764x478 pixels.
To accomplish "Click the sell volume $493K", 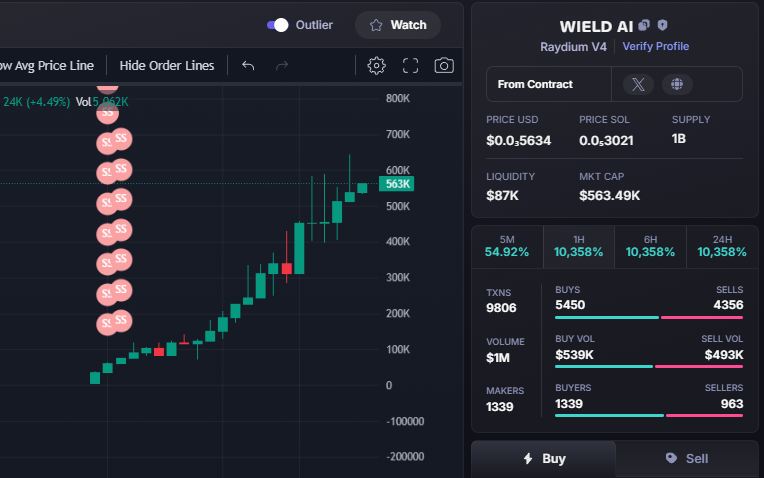I will point(724,355).
